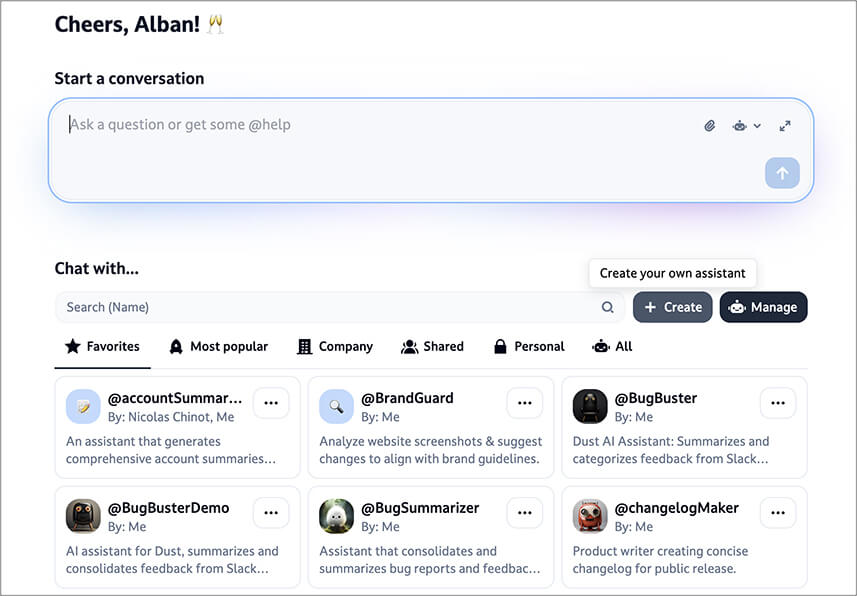This screenshot has height=596, width=857.
Task: Click the paperclip attach file icon
Action: tap(710, 126)
